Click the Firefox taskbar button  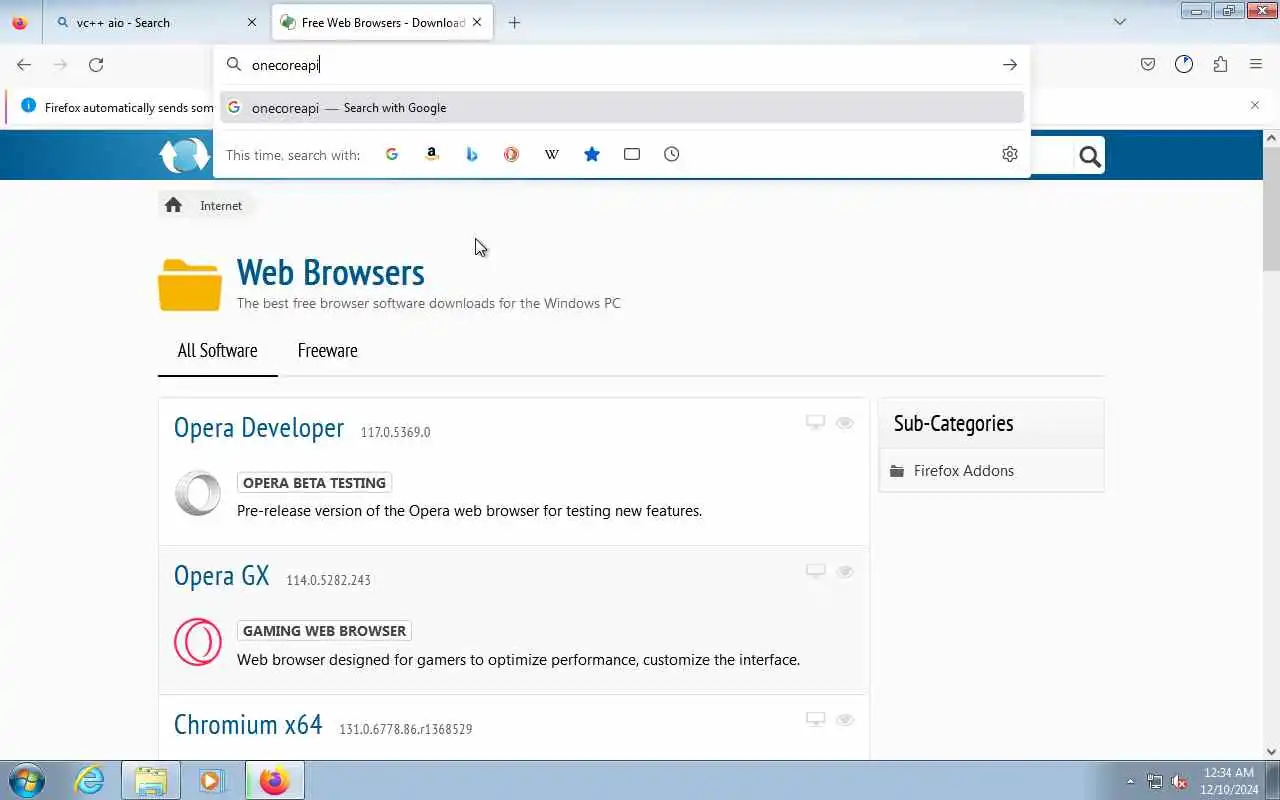point(274,780)
